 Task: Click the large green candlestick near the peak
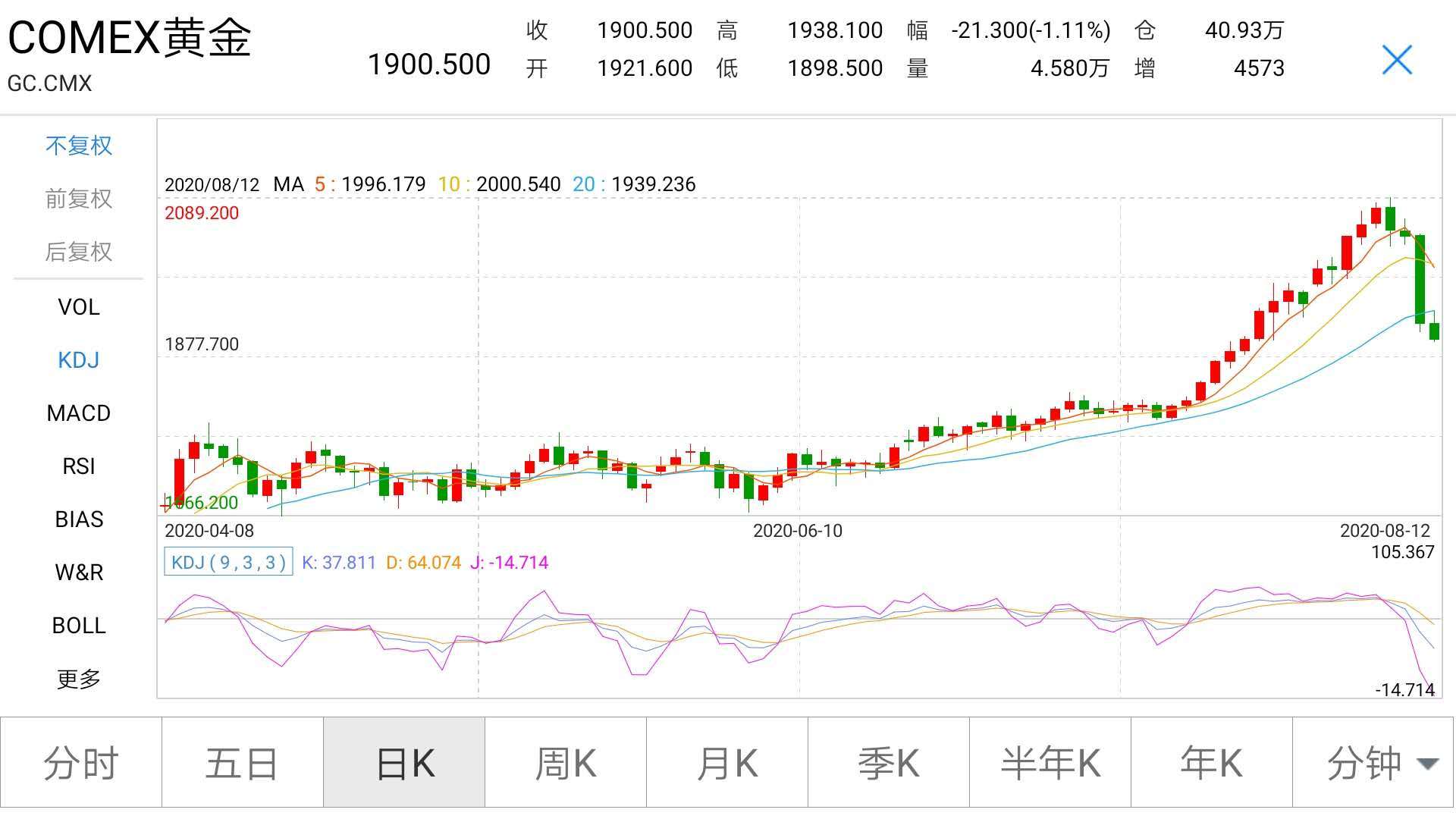coord(1420,279)
